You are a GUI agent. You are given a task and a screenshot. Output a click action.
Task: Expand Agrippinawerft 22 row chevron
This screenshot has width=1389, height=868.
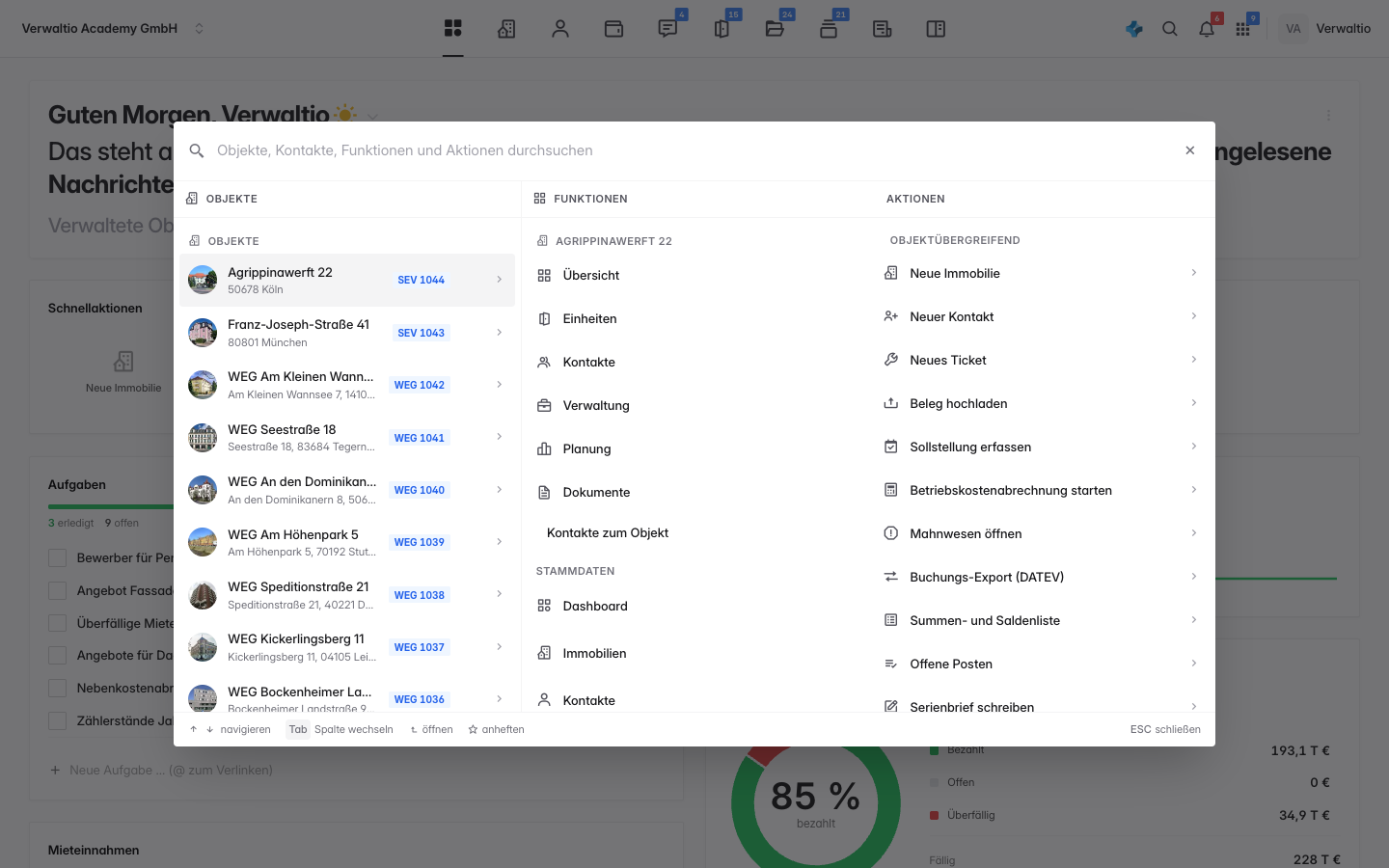[x=499, y=280]
